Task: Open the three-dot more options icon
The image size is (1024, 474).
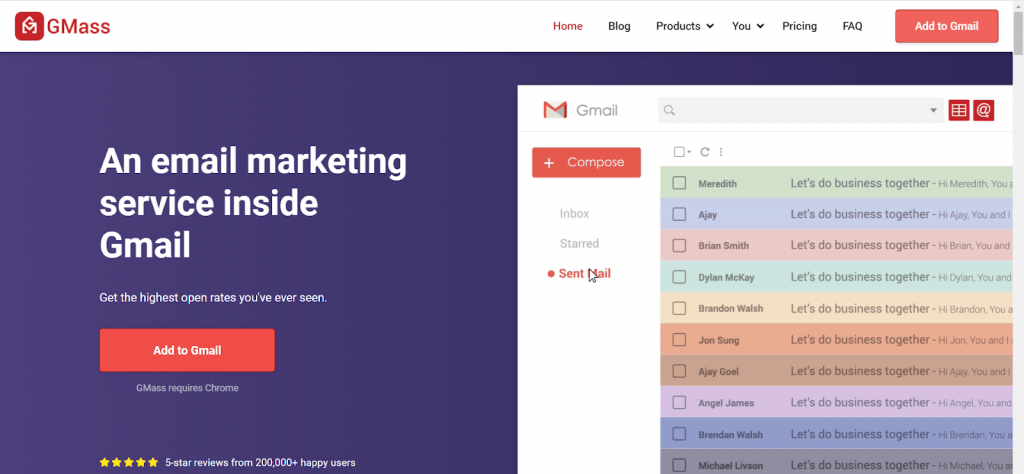Action: tap(721, 152)
